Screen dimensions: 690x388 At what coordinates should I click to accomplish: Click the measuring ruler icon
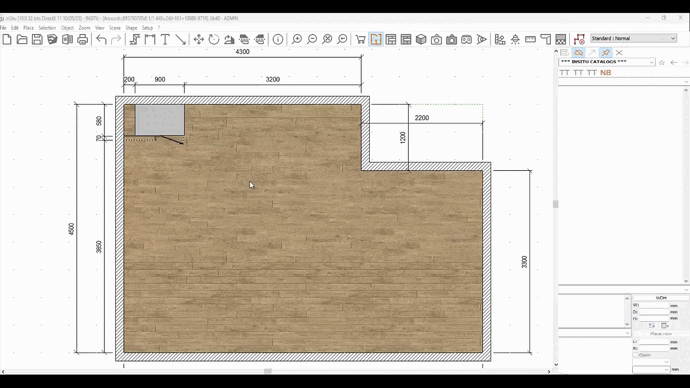(x=530, y=40)
